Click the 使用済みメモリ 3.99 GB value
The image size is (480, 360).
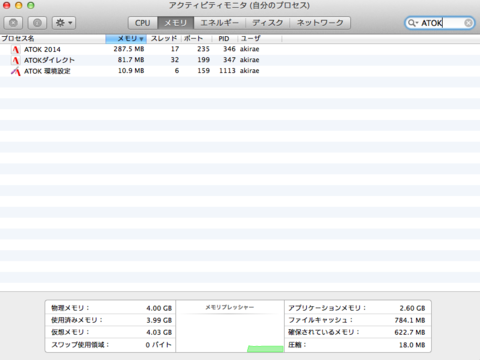[159, 320]
